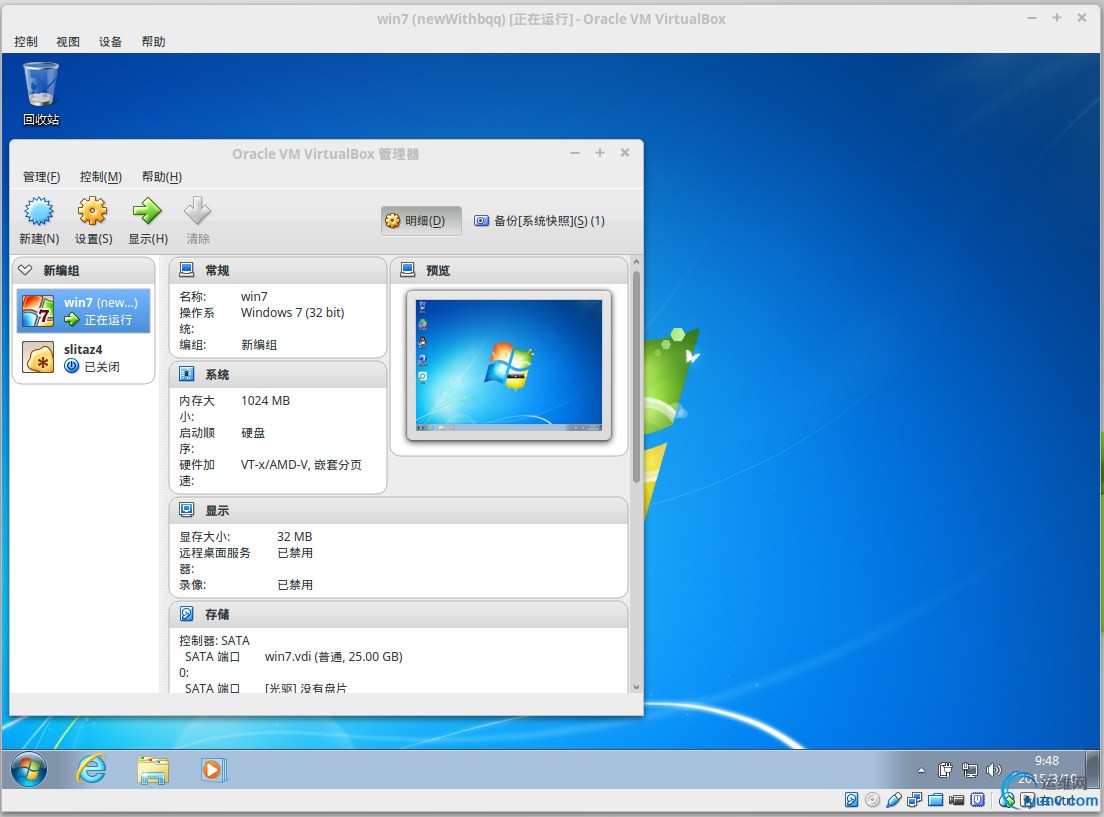The image size is (1104, 817).
Task: Click the VT-x/AMD-V acceleration value
Action: click(x=301, y=465)
